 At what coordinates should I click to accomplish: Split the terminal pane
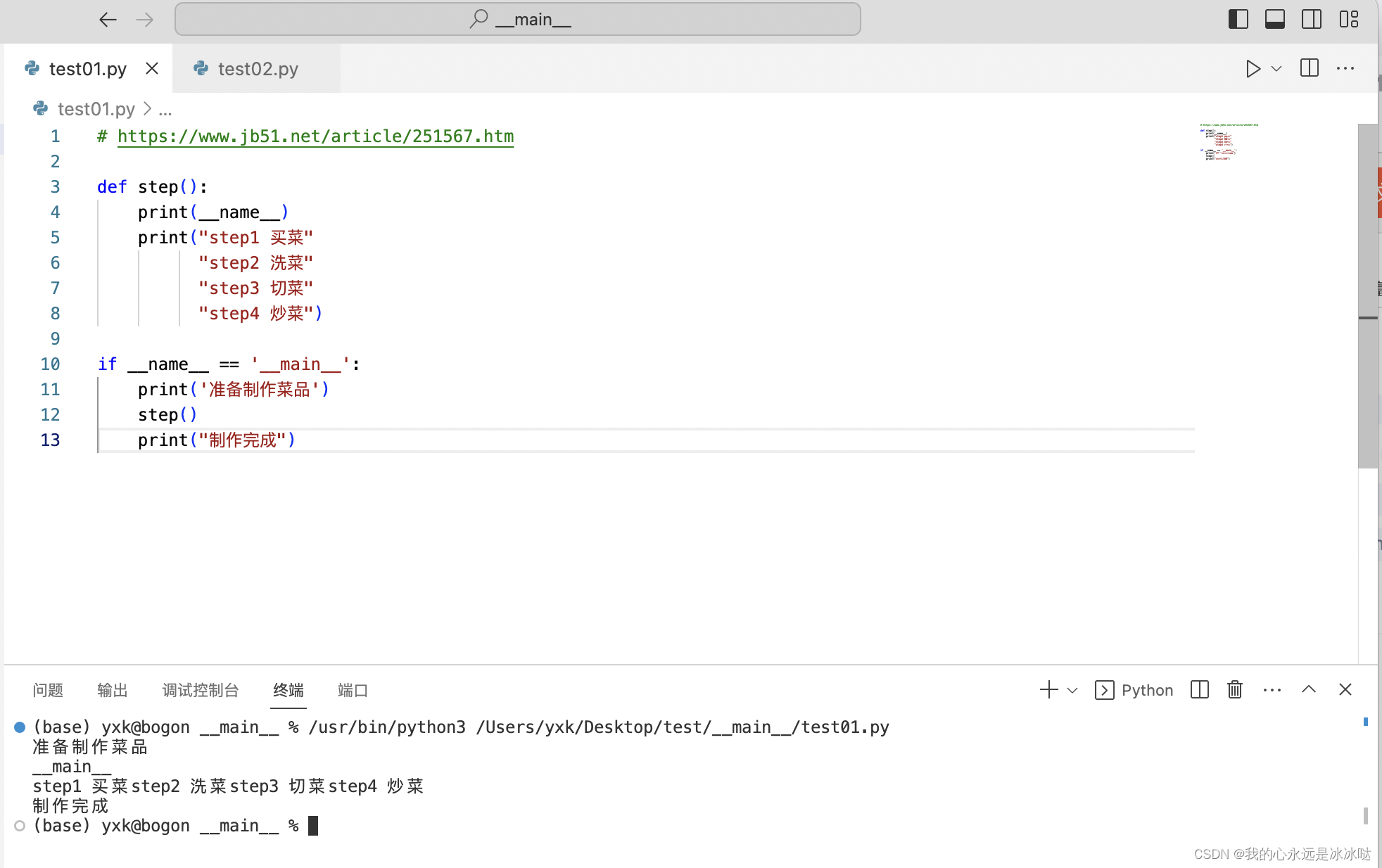coord(1200,689)
